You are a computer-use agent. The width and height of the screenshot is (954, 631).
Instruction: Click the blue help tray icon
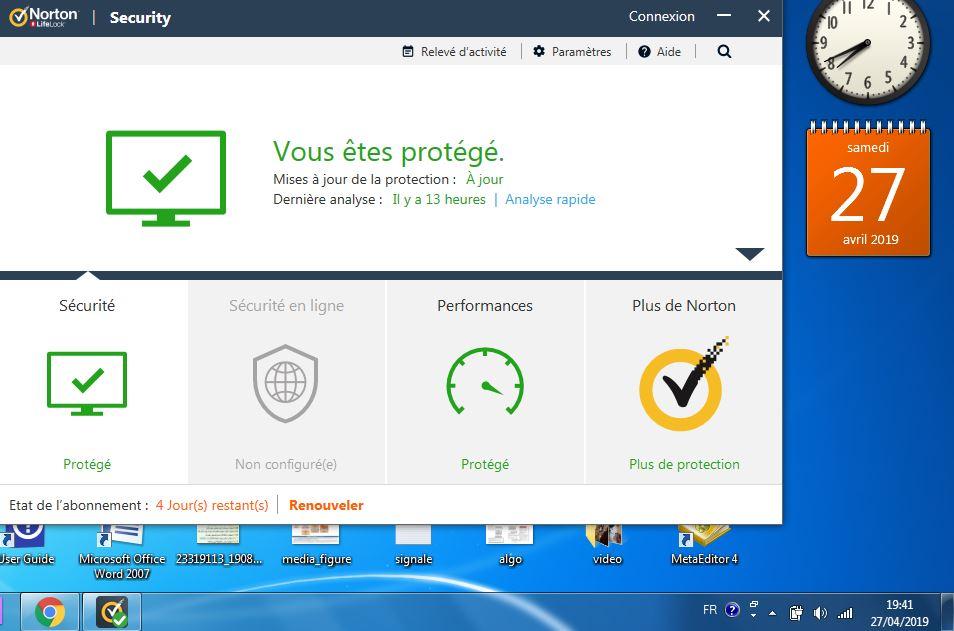(733, 610)
